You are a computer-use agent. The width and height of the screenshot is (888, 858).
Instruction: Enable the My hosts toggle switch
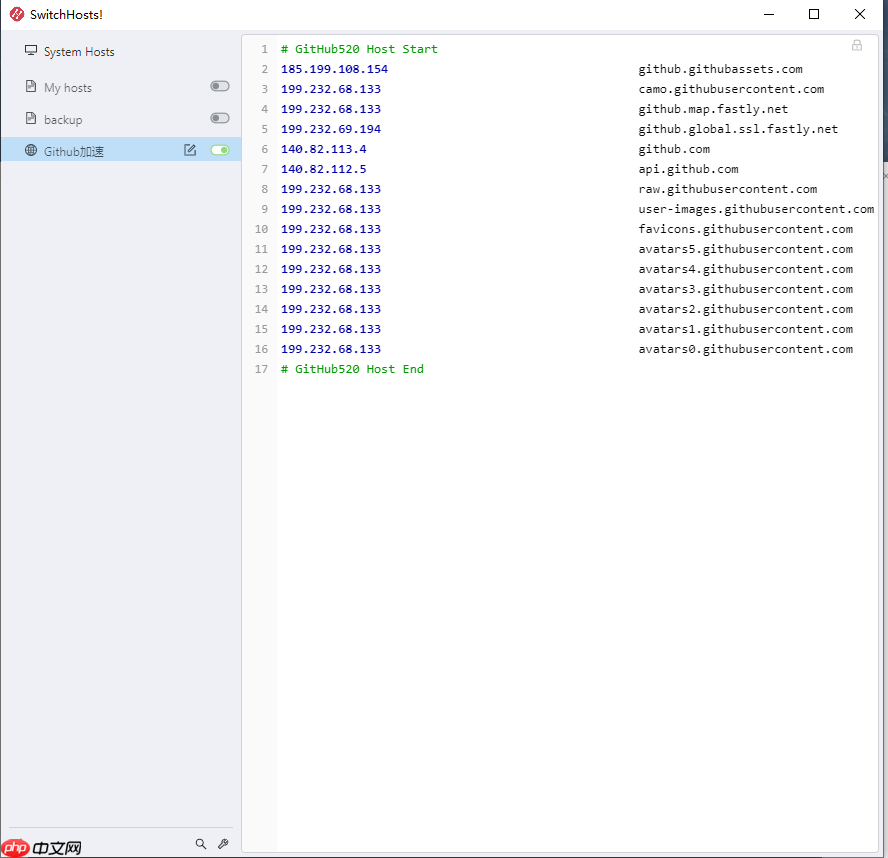pos(219,87)
